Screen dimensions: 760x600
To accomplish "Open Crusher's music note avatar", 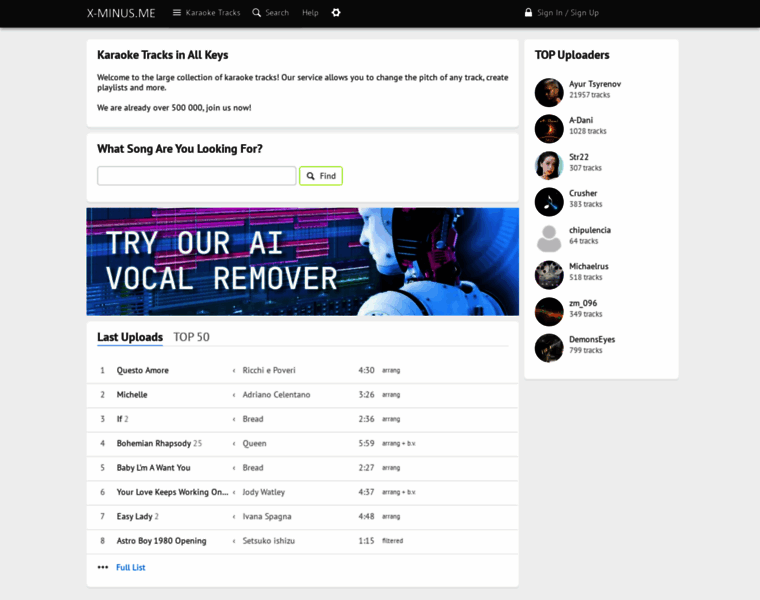I will (549, 202).
